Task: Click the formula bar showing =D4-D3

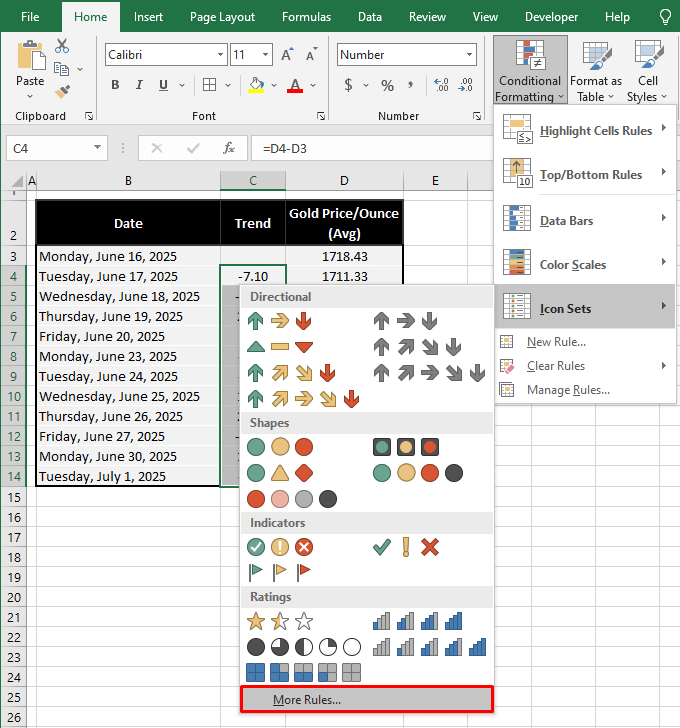Action: coord(372,148)
